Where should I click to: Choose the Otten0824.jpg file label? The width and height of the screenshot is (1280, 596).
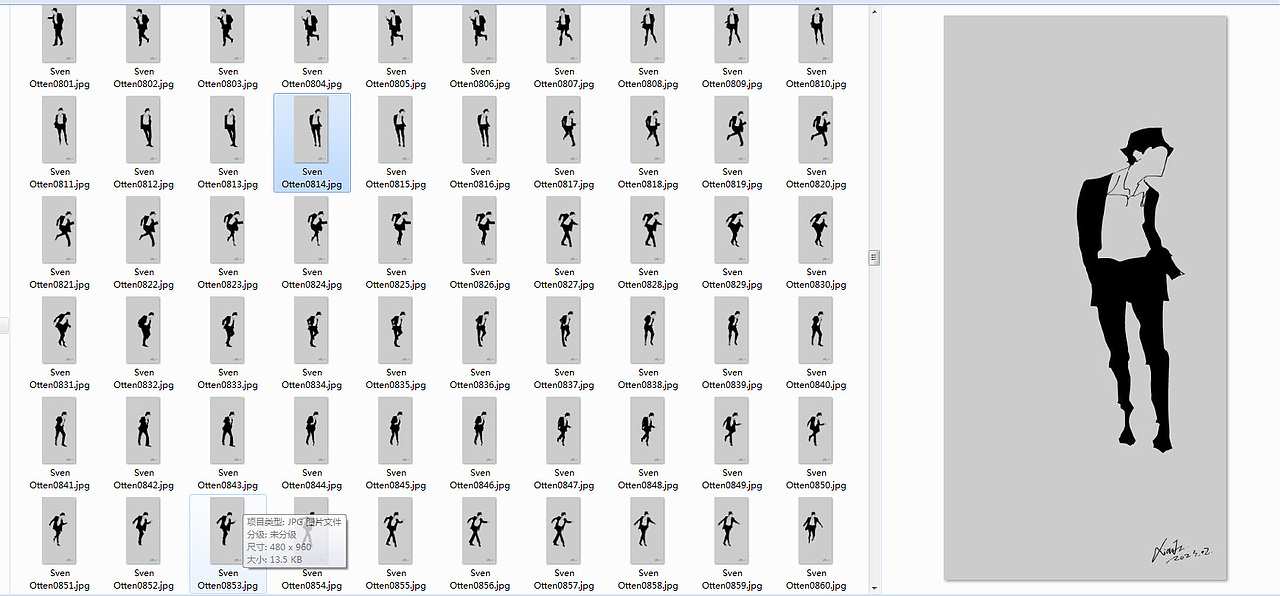[x=312, y=278]
